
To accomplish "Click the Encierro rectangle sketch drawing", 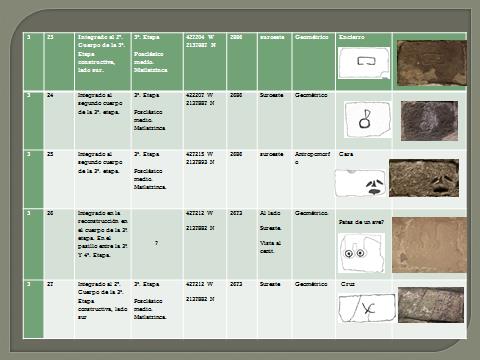I will click(364, 63).
